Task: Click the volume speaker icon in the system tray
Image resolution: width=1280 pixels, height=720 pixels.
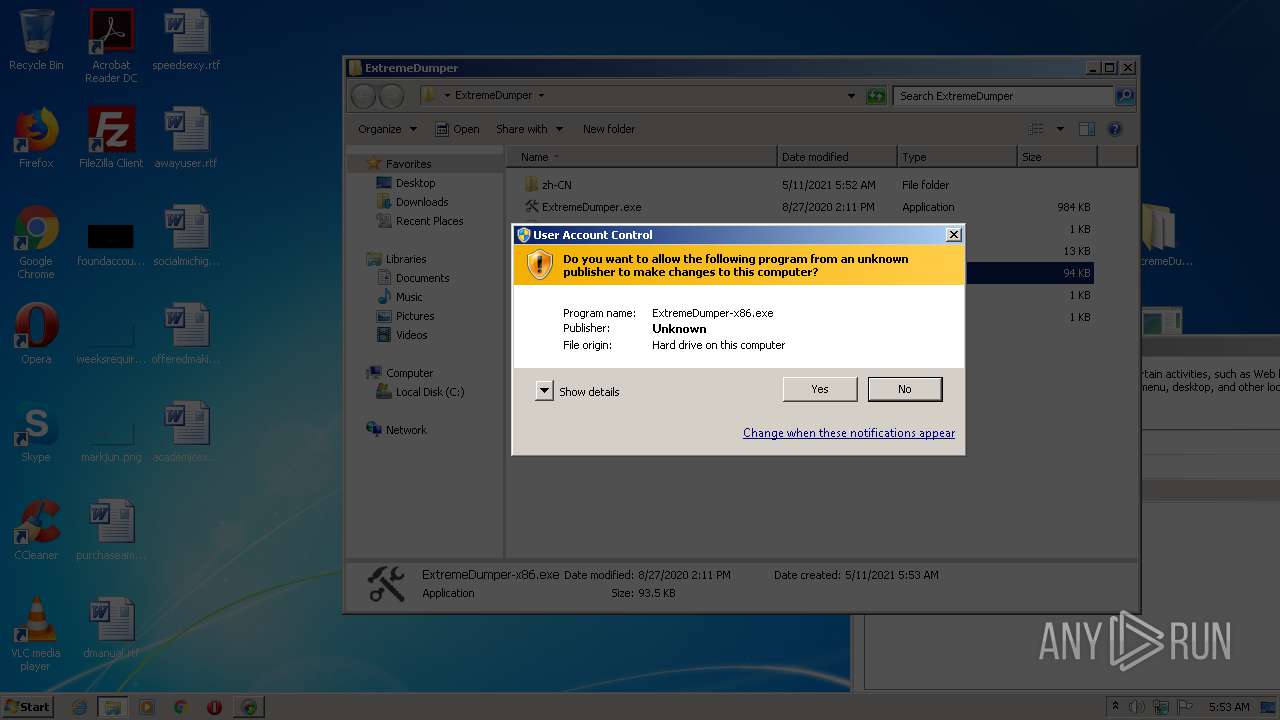Action: 1137,707
